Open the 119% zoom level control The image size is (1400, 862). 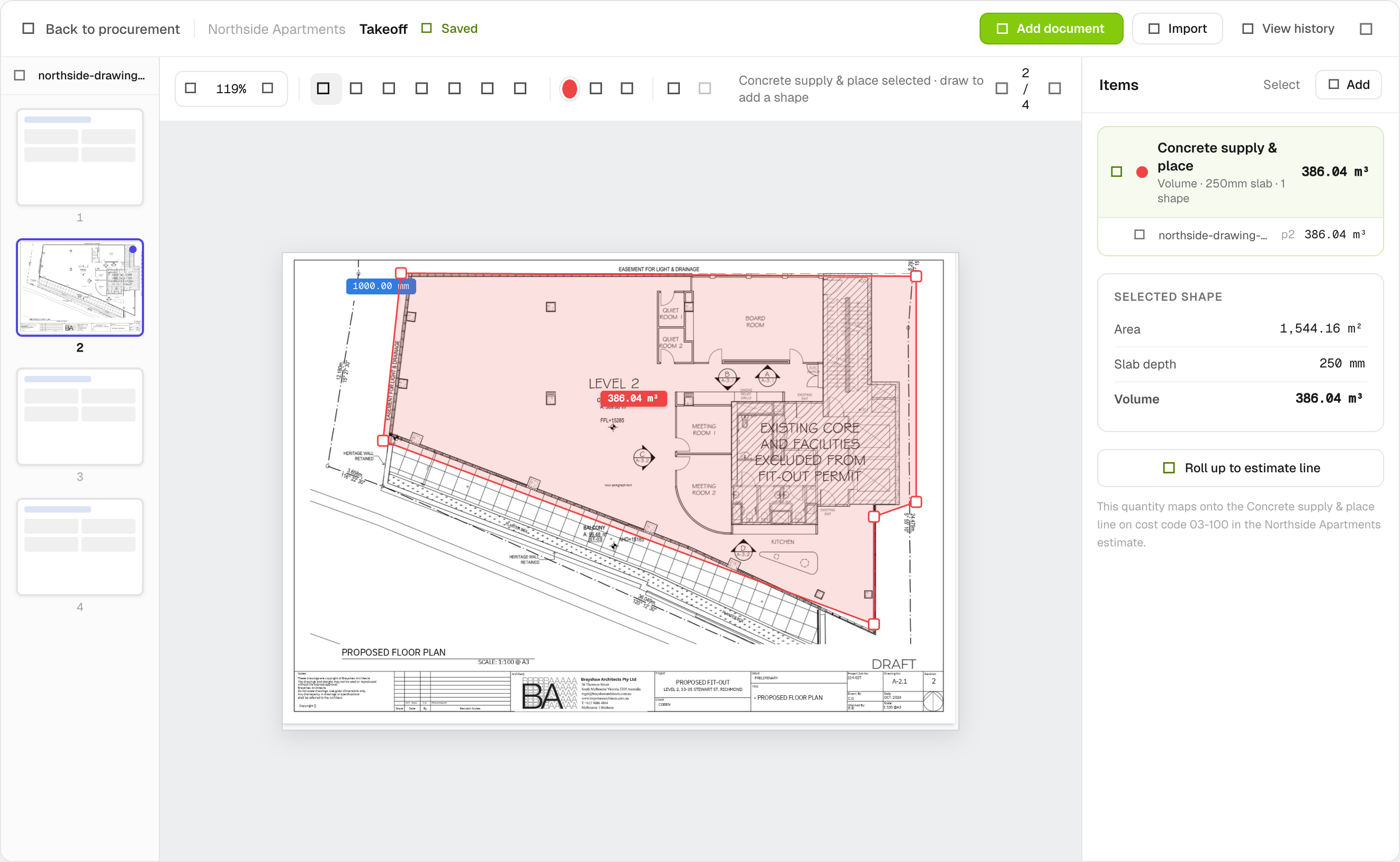tap(231, 89)
